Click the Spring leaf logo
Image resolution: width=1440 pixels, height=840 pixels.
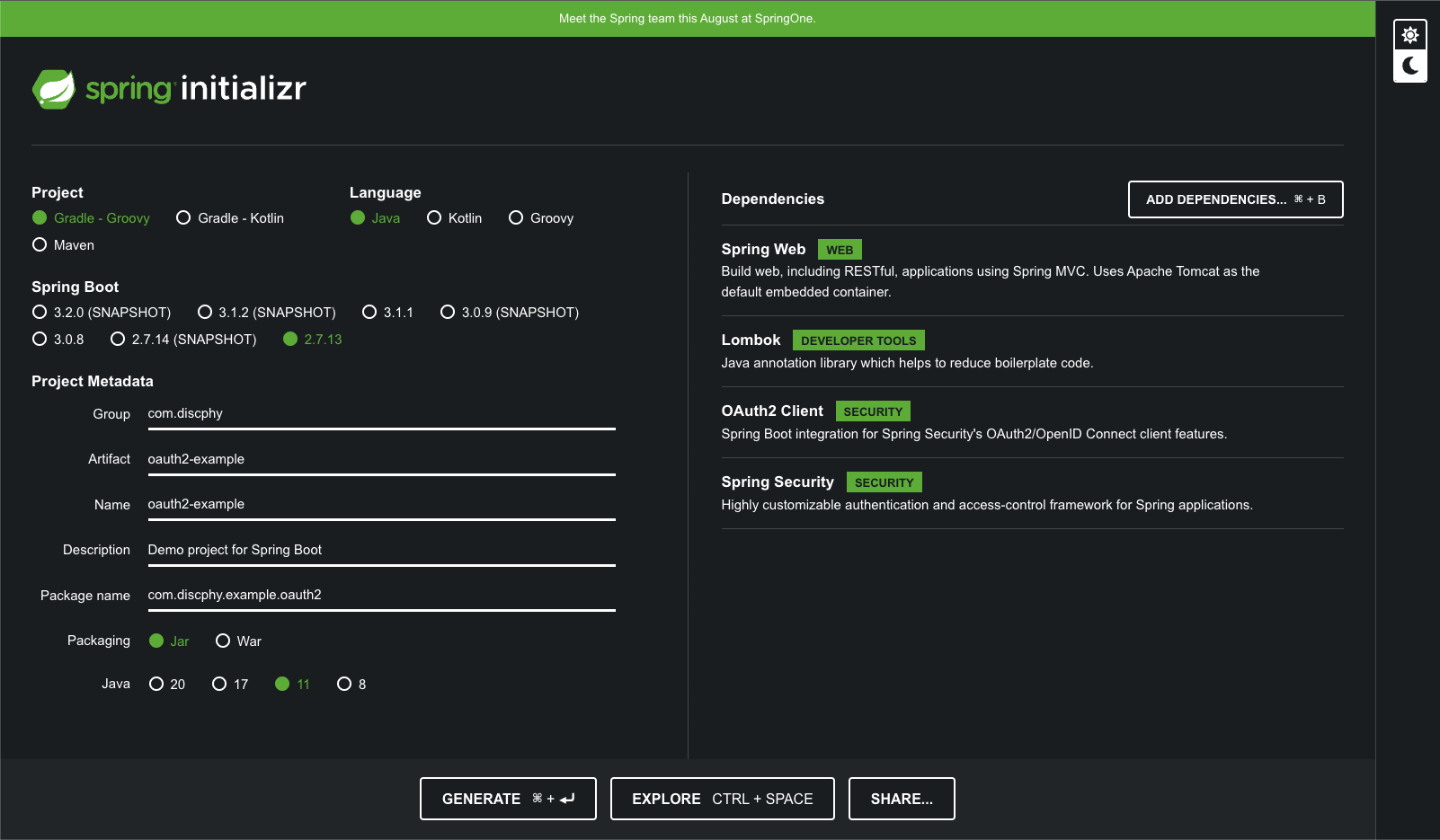click(54, 89)
